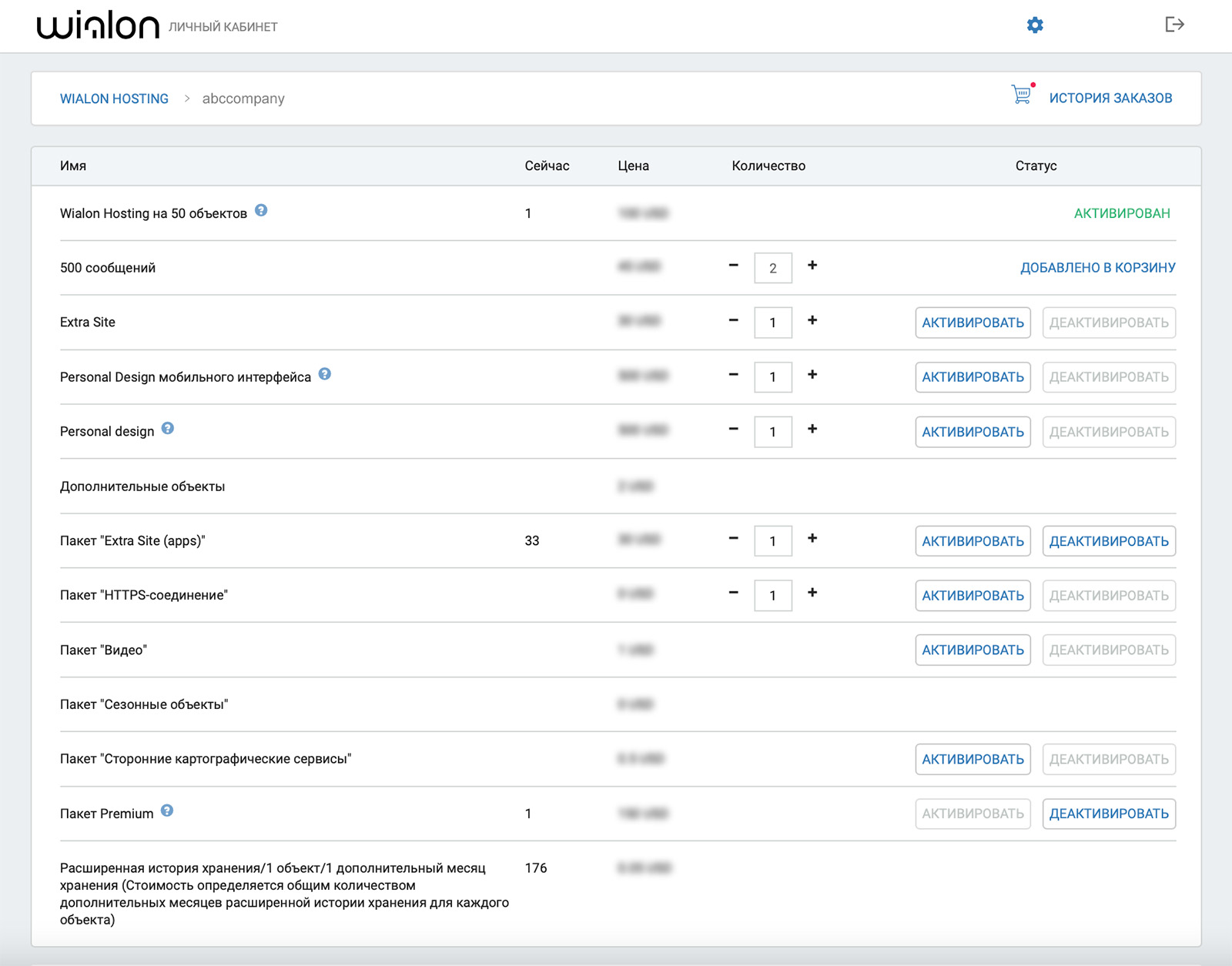Open settings via the gear icon
Screen dimensions: 1232x966
point(1035,25)
